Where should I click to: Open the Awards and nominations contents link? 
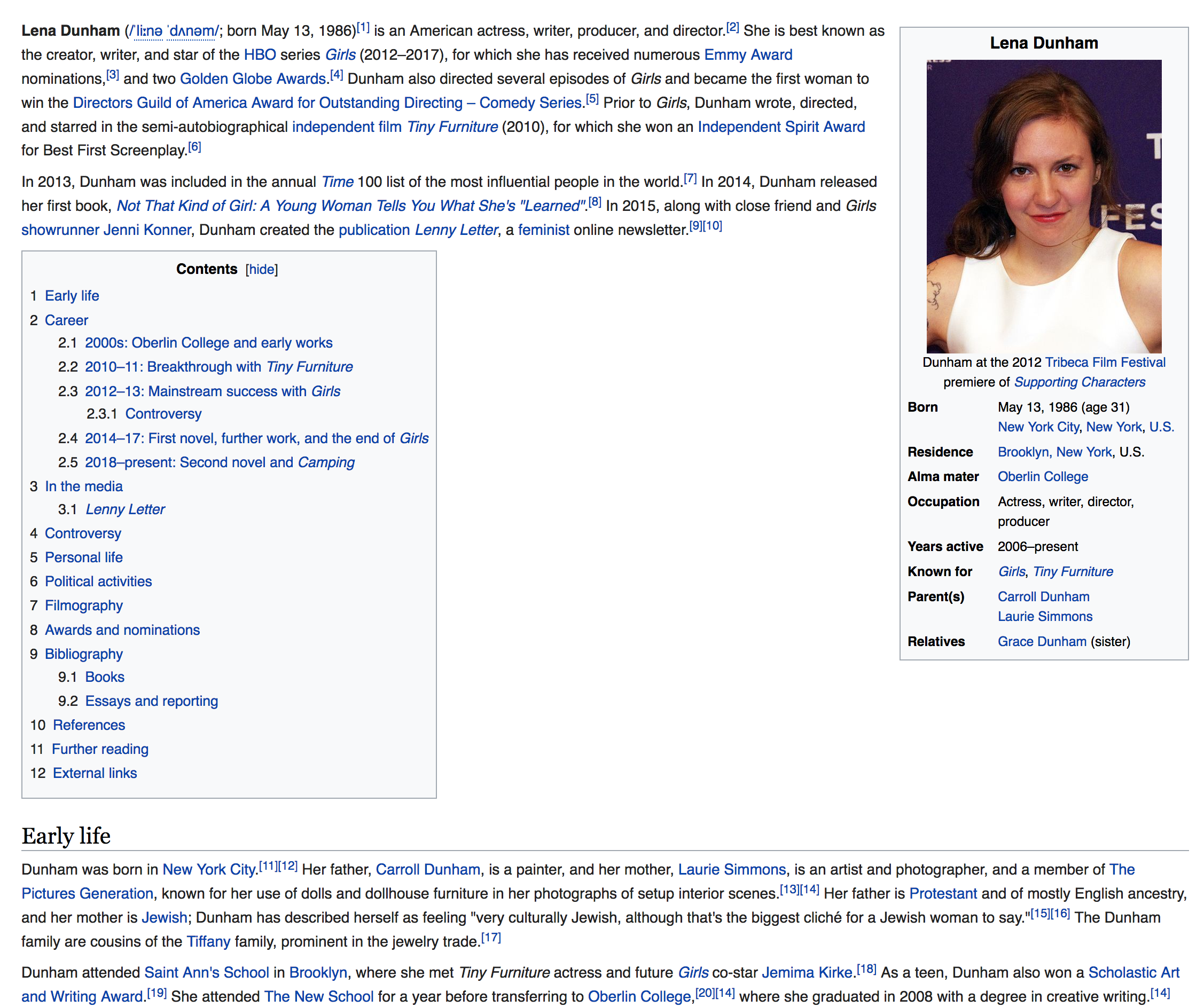pos(122,630)
